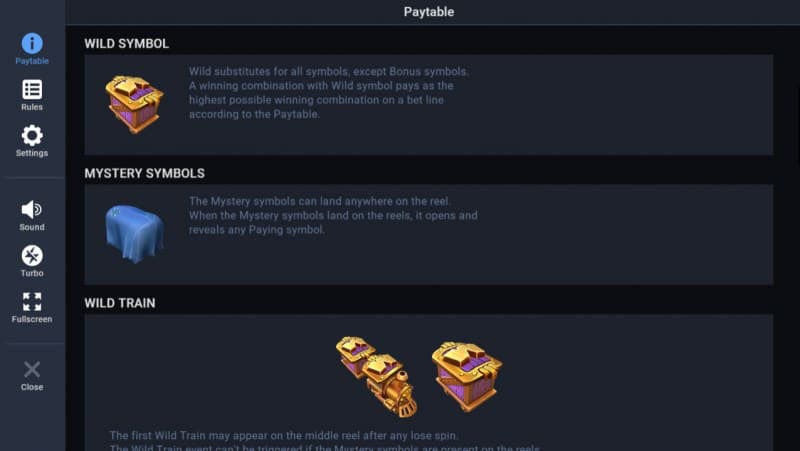Toggle Fullscreen mode
Image resolution: width=800 pixels, height=451 pixels.
tap(32, 307)
